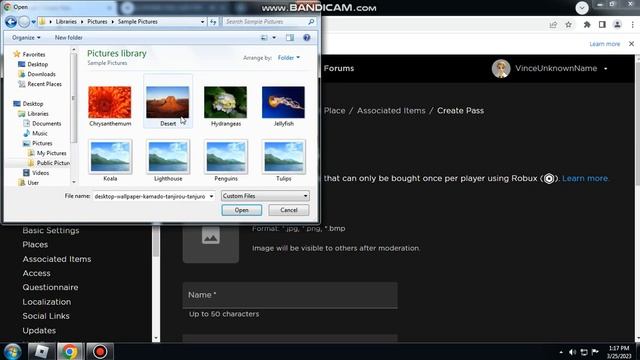This screenshot has width=640, height=360.
Task: Show the preview pane icon
Action: (290, 38)
